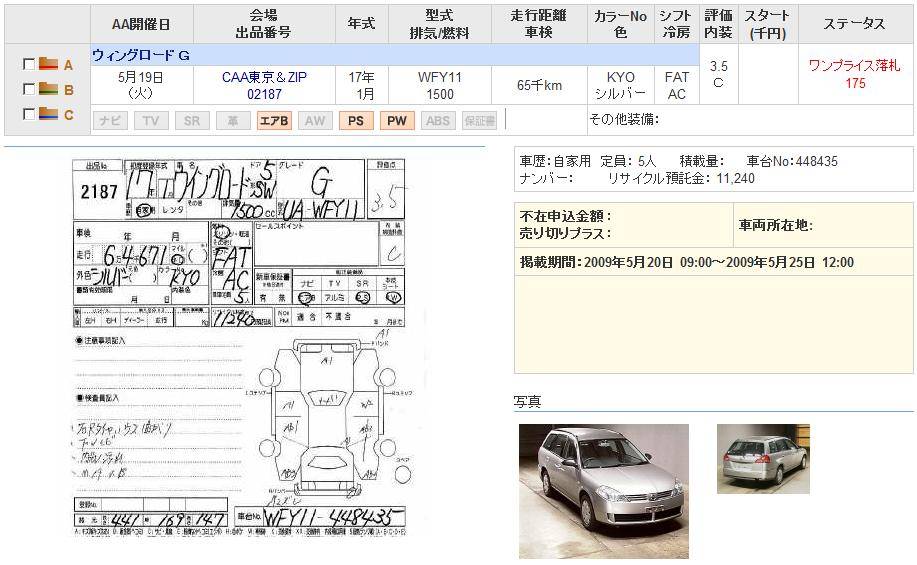
Task: Select the ワンプライス落札 175 status text
Action: (x=854, y=74)
